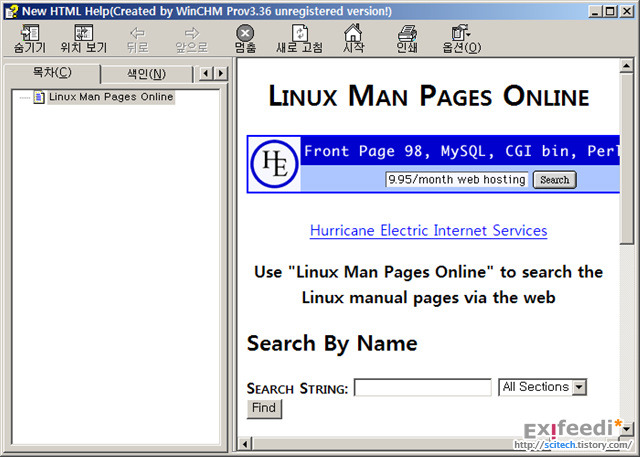Click the Forward (앞으로) arrow icon
This screenshot has height=457, width=640.
click(191, 33)
